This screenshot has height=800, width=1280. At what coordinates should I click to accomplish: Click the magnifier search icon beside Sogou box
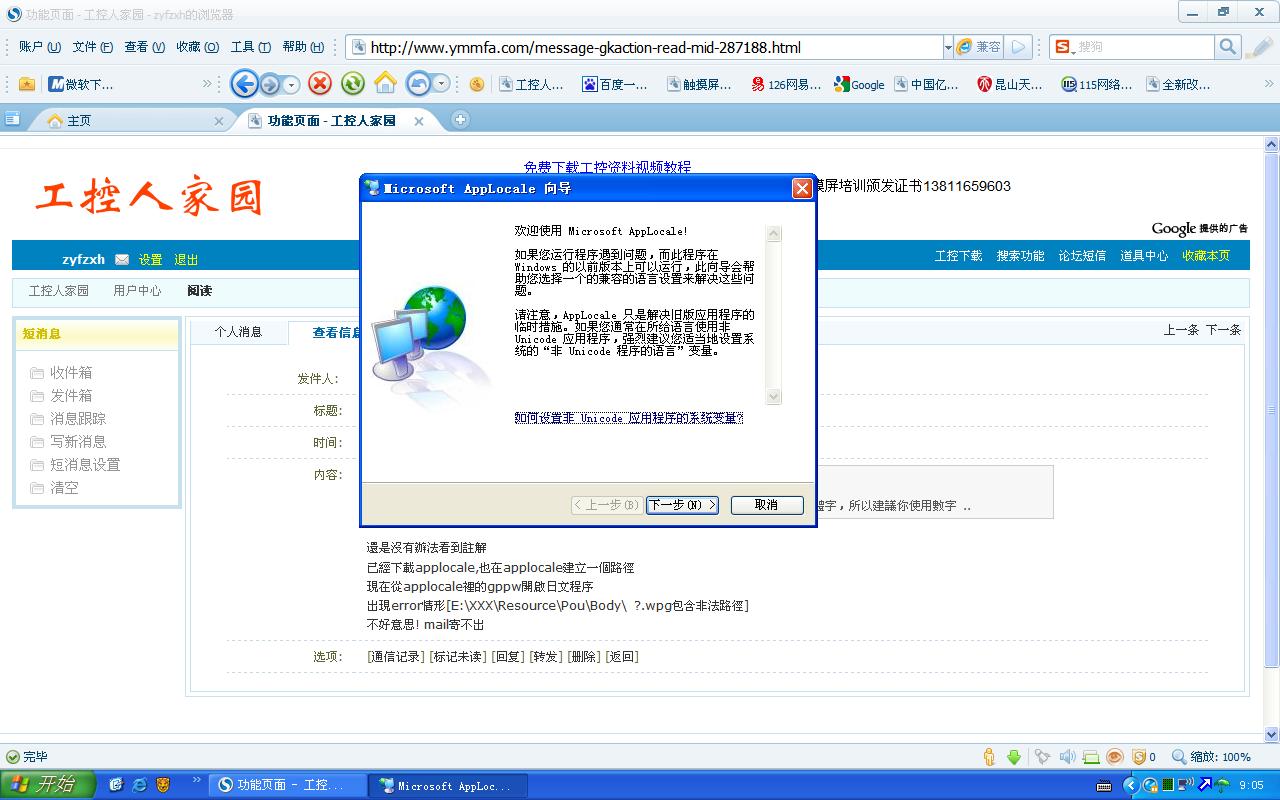click(1228, 47)
